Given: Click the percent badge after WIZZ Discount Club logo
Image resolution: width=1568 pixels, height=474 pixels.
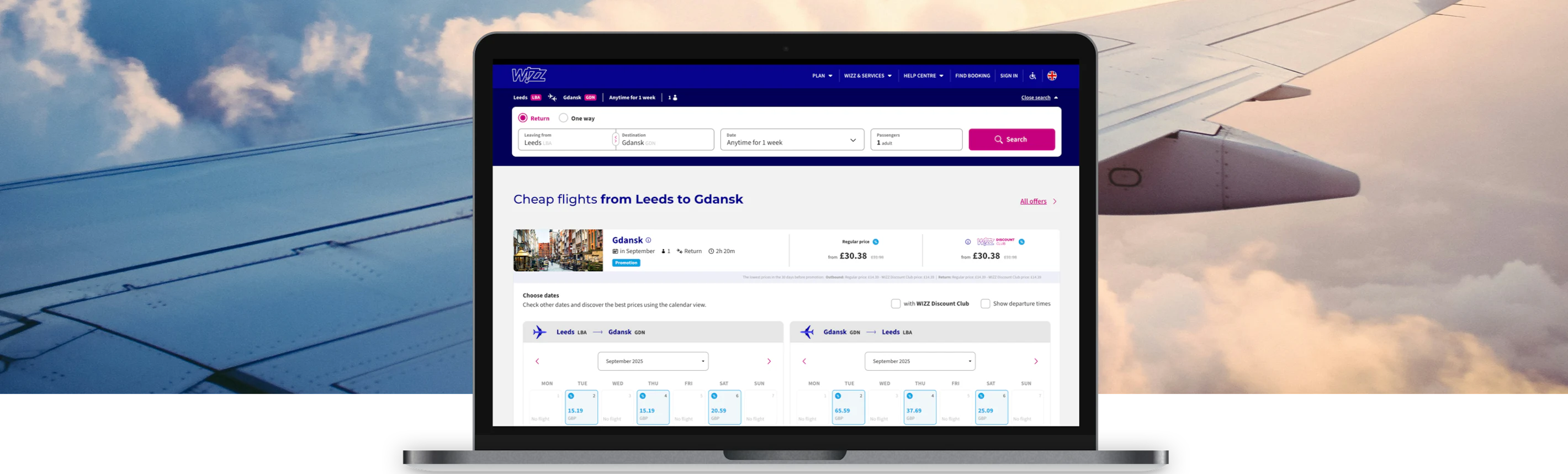Looking at the screenshot, I should tap(1021, 242).
